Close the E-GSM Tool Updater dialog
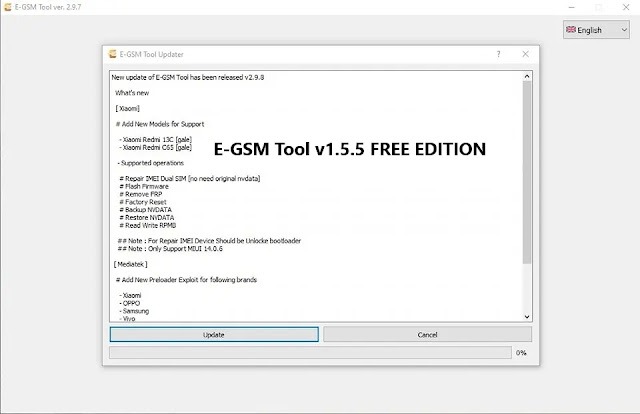Viewport: 640px width, 414px height. (x=526, y=54)
